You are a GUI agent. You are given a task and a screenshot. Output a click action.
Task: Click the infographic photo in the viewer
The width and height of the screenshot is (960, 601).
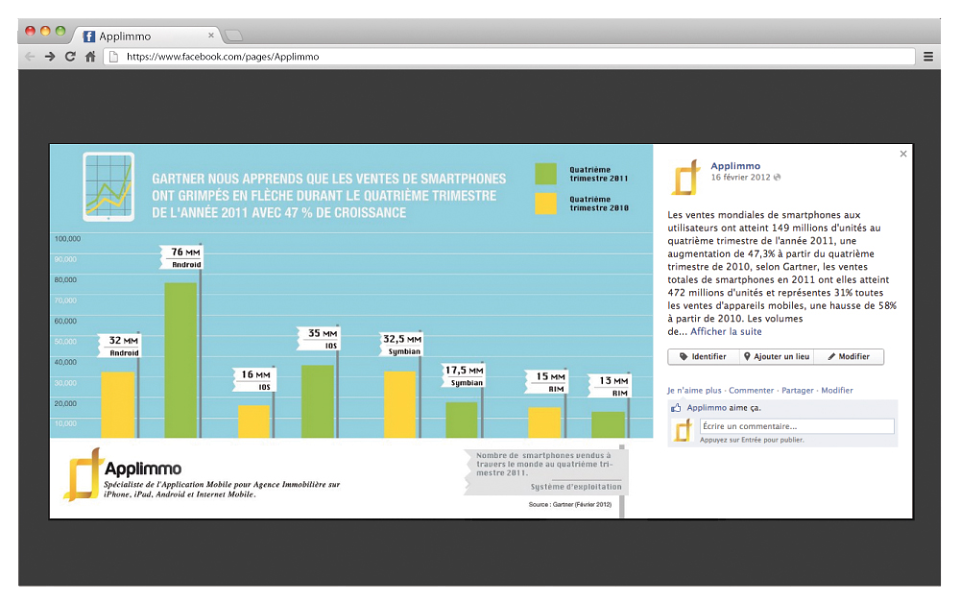click(351, 331)
